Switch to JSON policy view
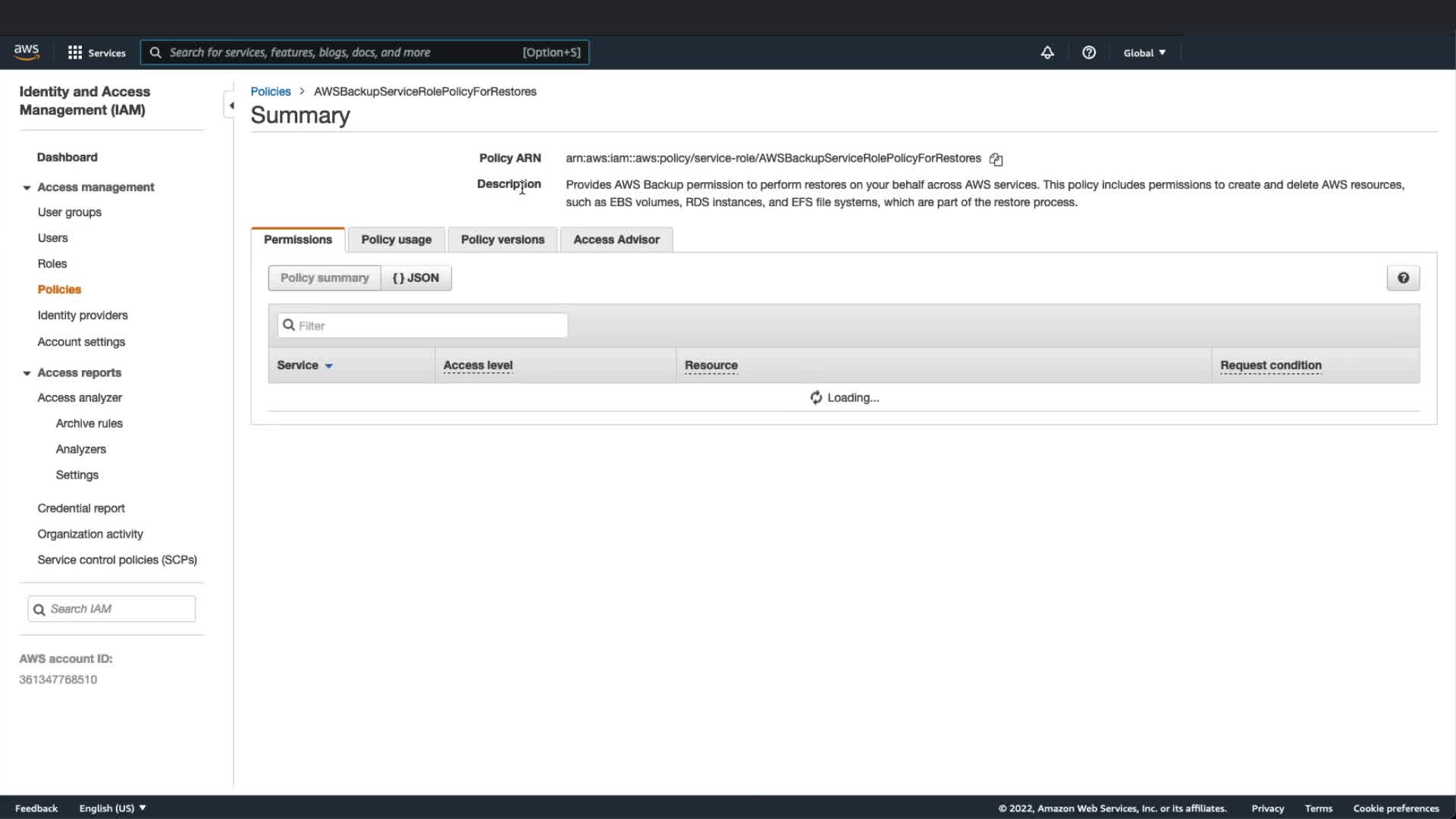Image resolution: width=1456 pixels, height=819 pixels. click(416, 278)
